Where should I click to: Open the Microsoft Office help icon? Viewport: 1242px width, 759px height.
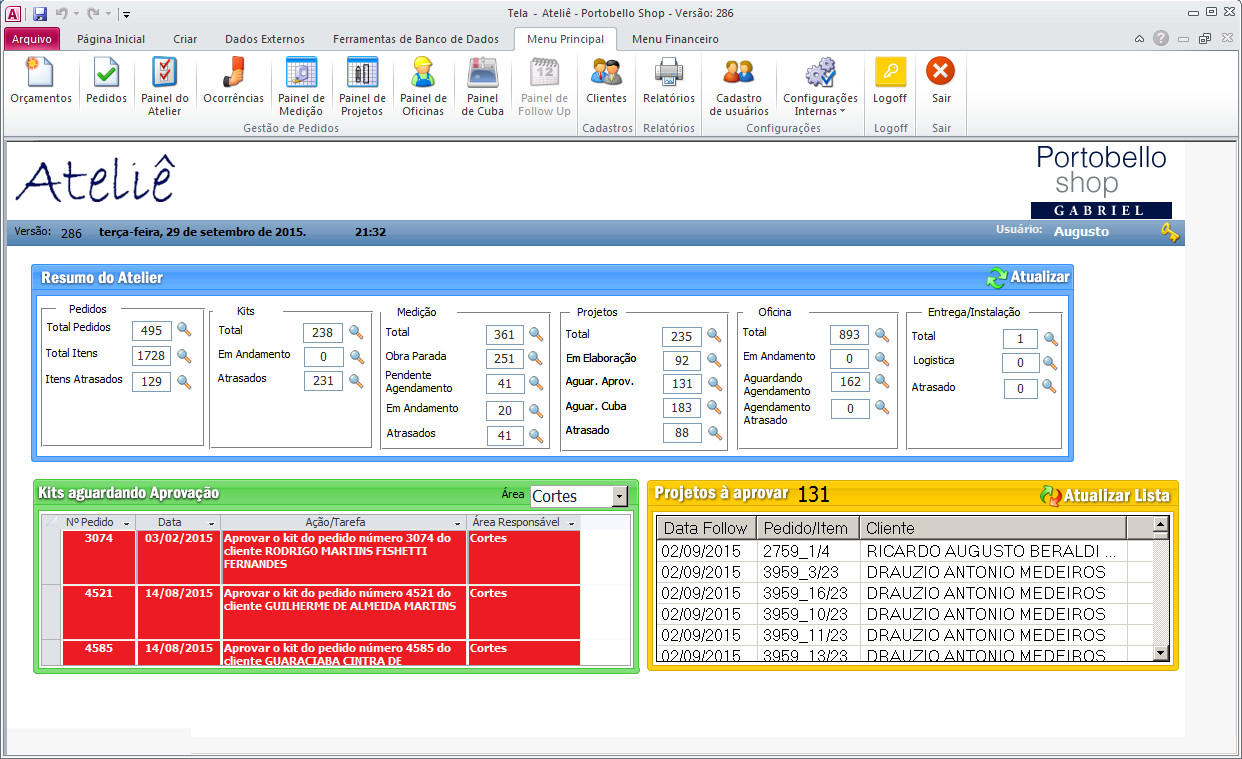[1161, 38]
